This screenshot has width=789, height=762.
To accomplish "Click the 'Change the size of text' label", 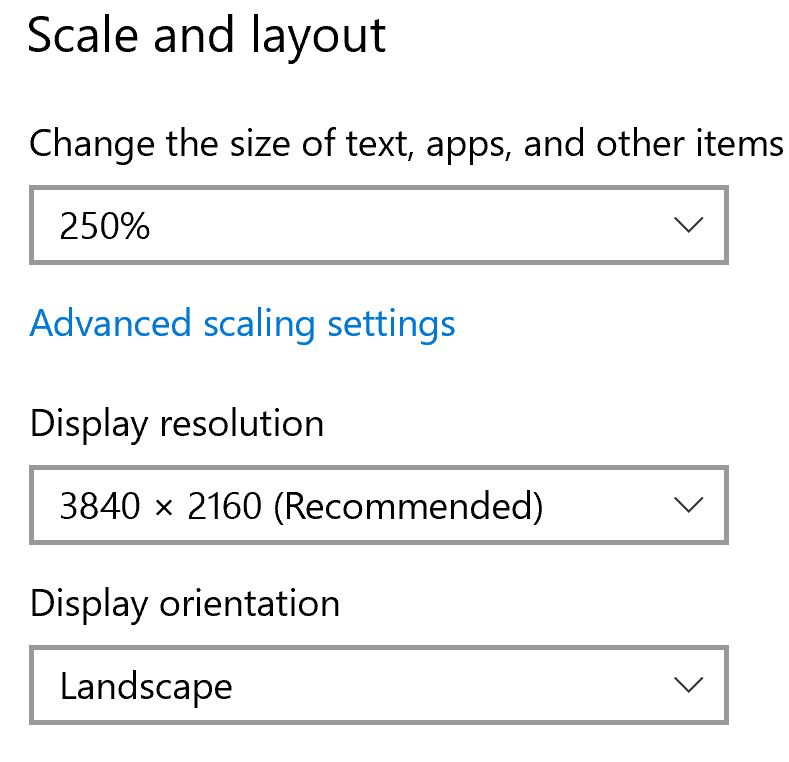I will click(x=406, y=144).
